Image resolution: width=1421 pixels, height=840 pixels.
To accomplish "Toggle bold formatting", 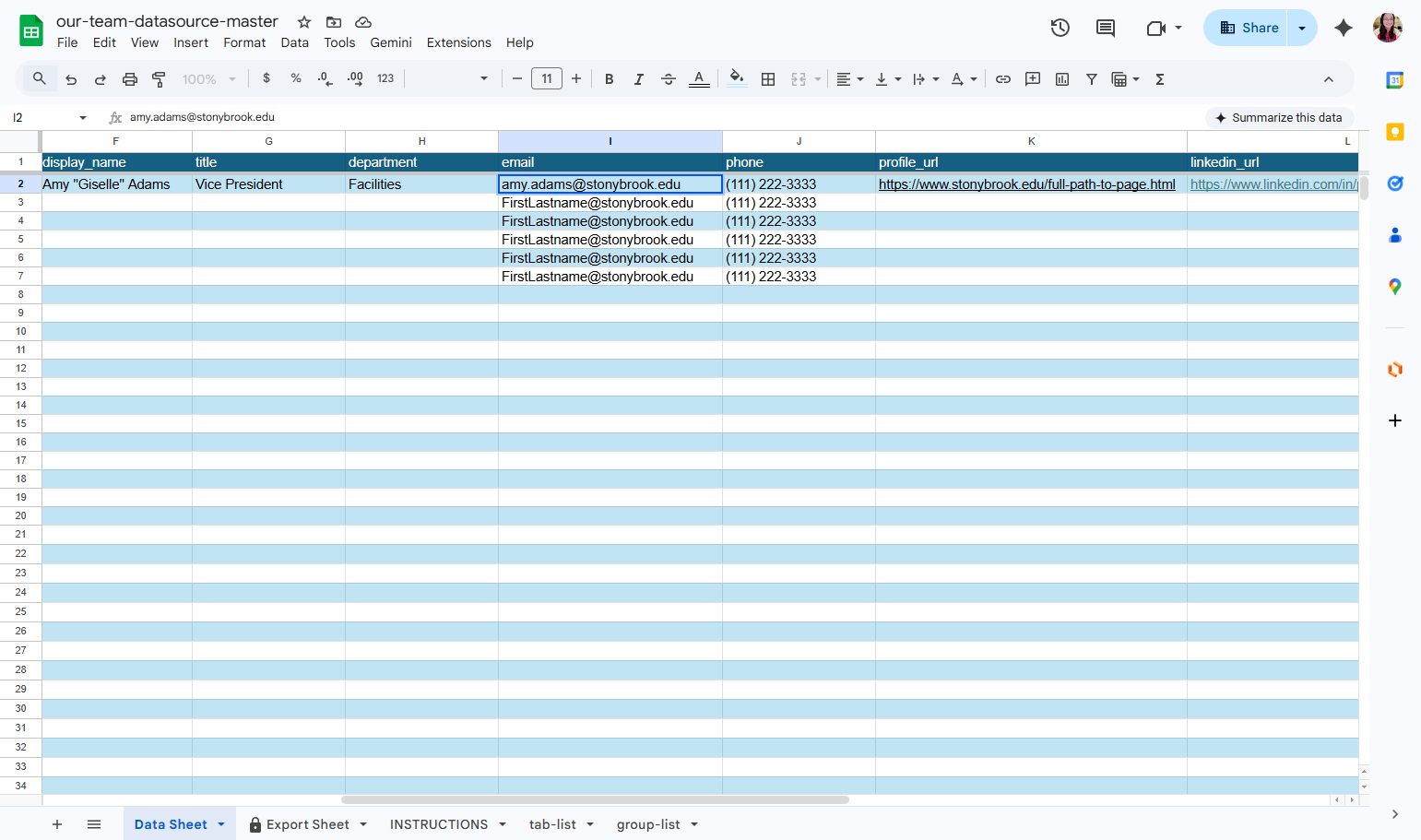I will pos(610,79).
